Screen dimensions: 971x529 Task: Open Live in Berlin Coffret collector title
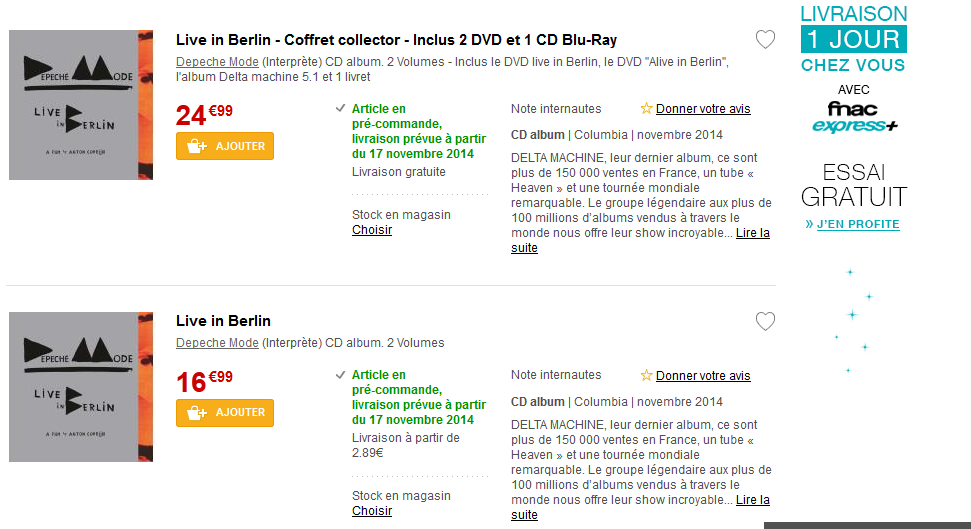pos(396,40)
